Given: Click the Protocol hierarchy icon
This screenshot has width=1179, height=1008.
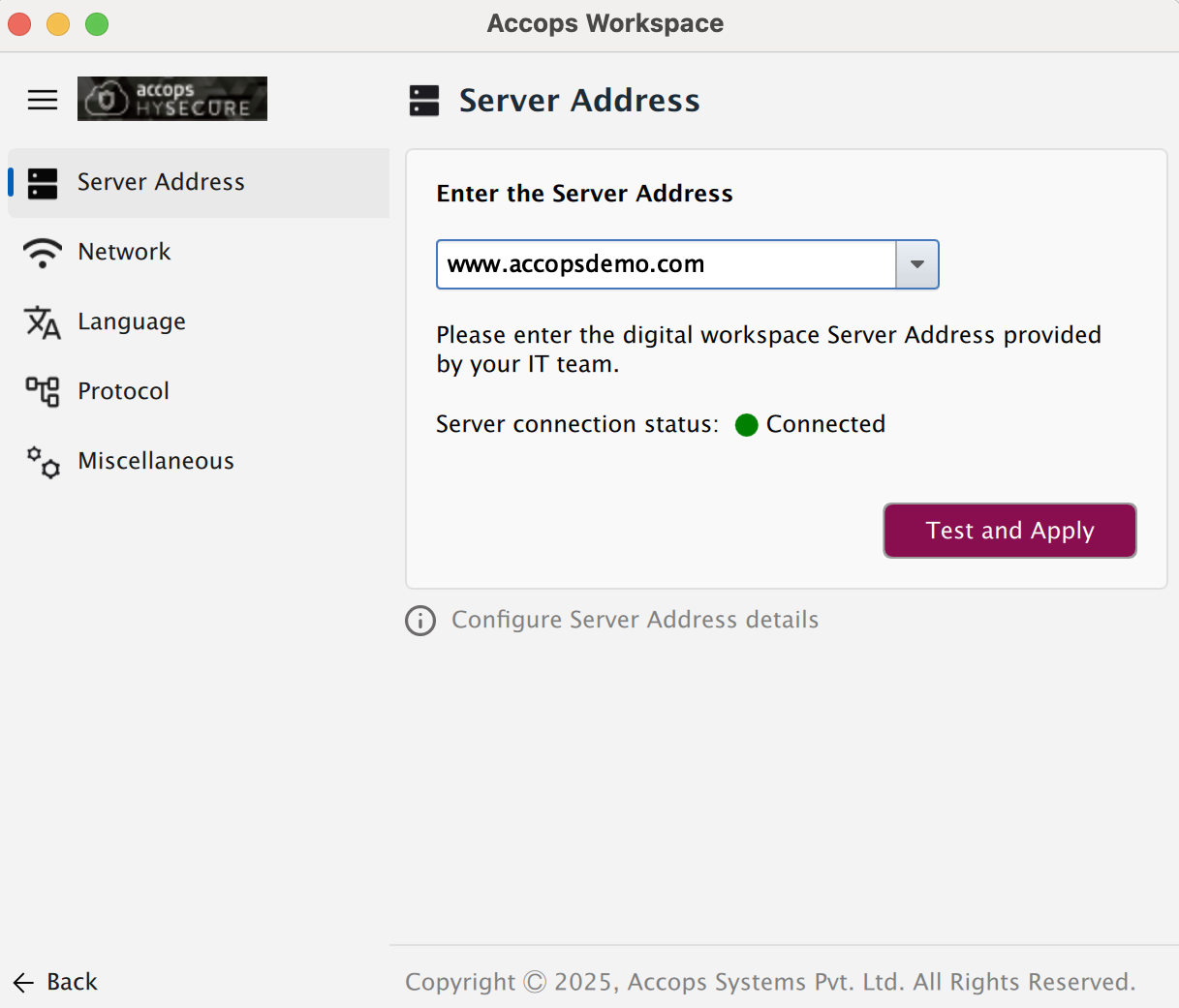Looking at the screenshot, I should [x=43, y=391].
